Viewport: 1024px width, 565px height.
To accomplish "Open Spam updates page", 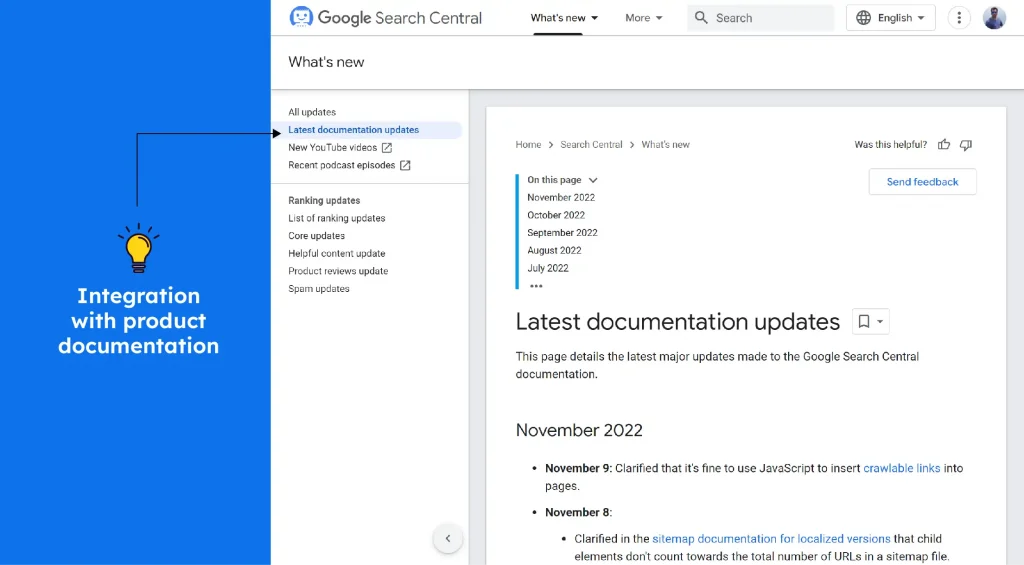I will (319, 289).
